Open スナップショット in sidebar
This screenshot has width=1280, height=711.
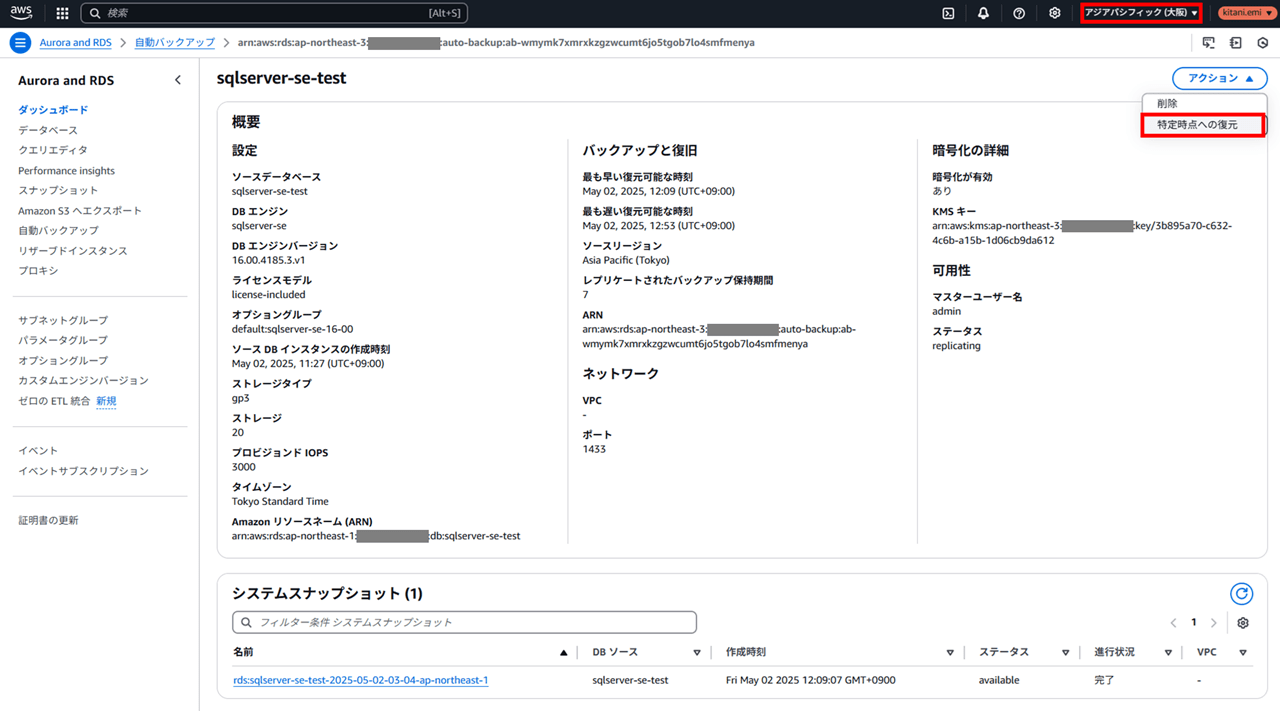click(x=58, y=190)
